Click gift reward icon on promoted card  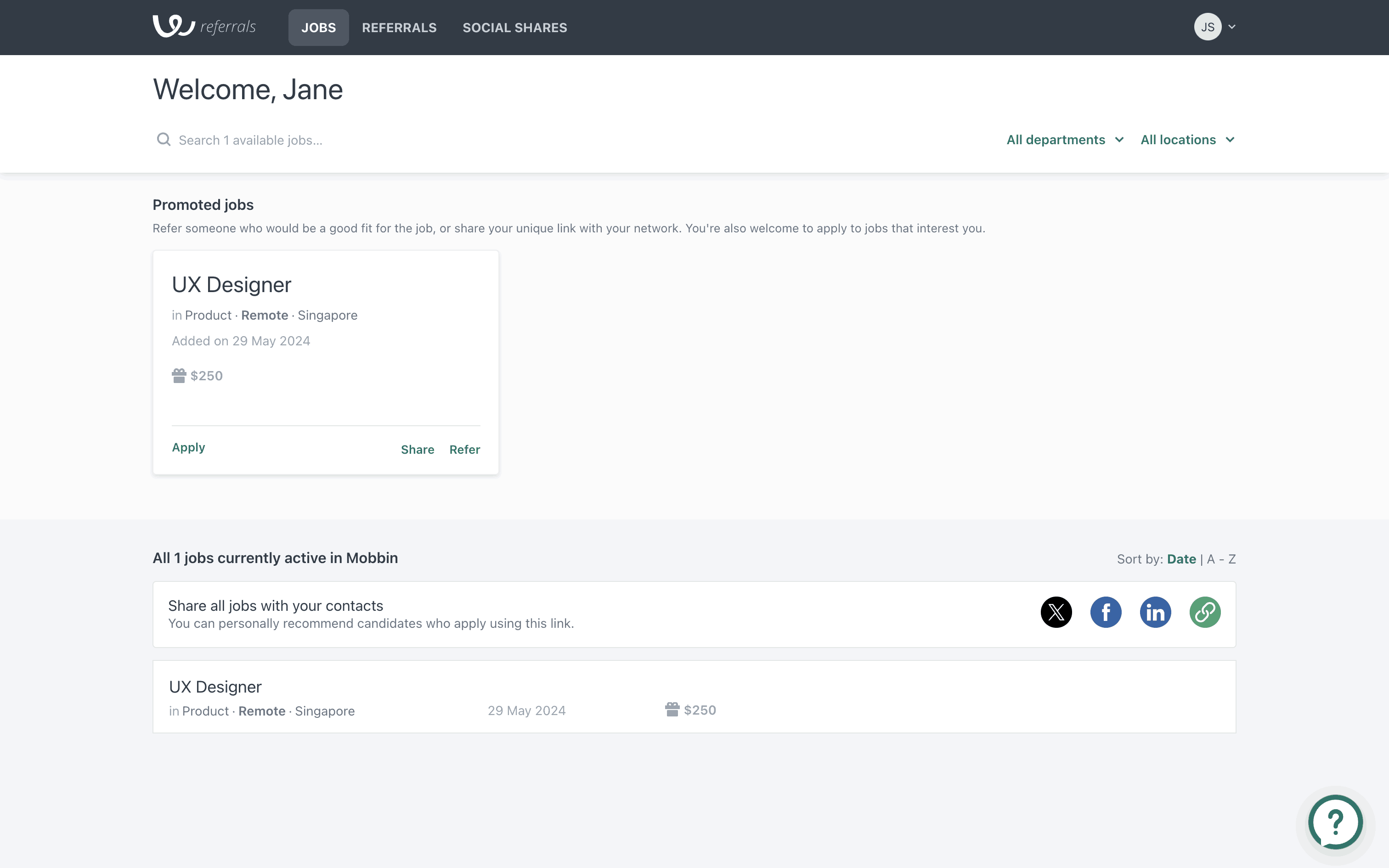tap(179, 376)
